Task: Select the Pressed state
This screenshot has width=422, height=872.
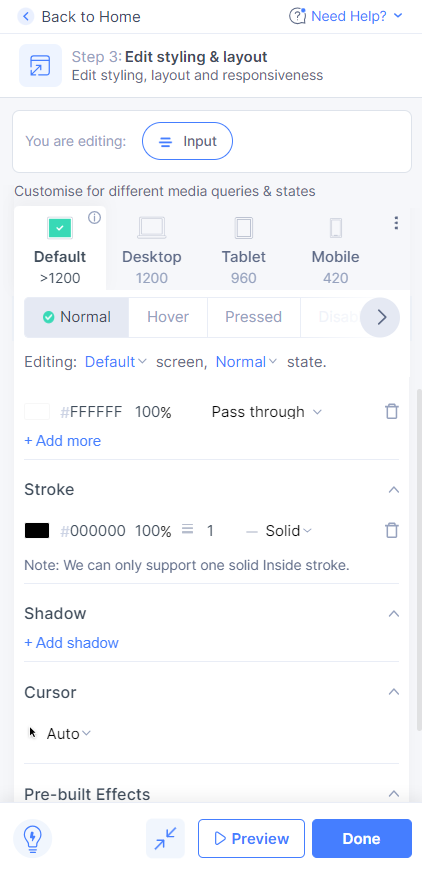Action: 254,317
